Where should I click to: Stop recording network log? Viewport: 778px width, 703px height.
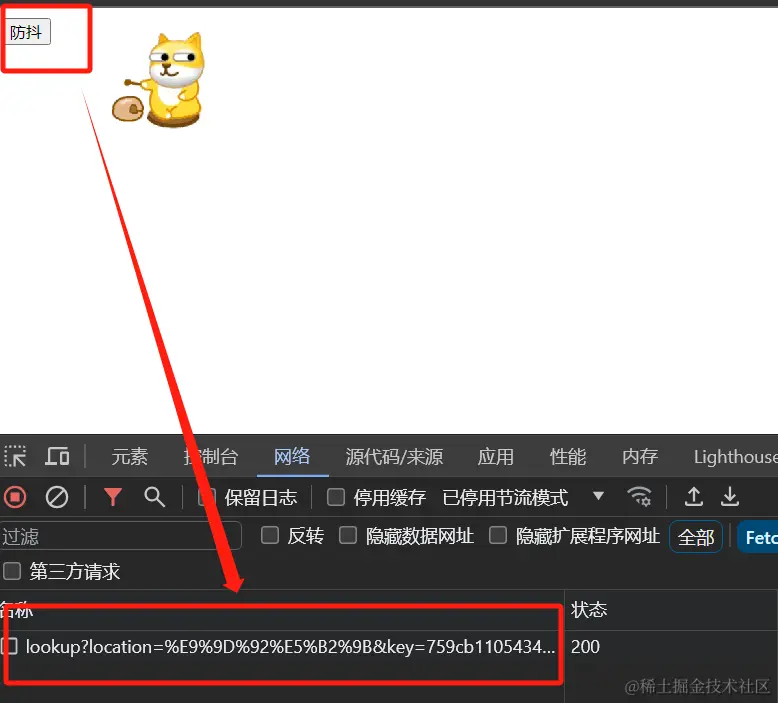(x=15, y=497)
